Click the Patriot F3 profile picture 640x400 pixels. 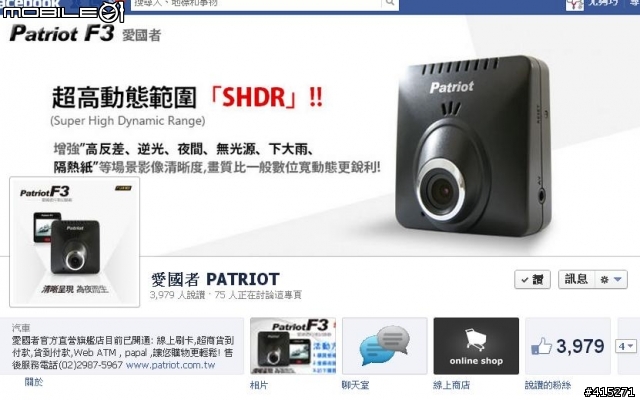tap(75, 242)
